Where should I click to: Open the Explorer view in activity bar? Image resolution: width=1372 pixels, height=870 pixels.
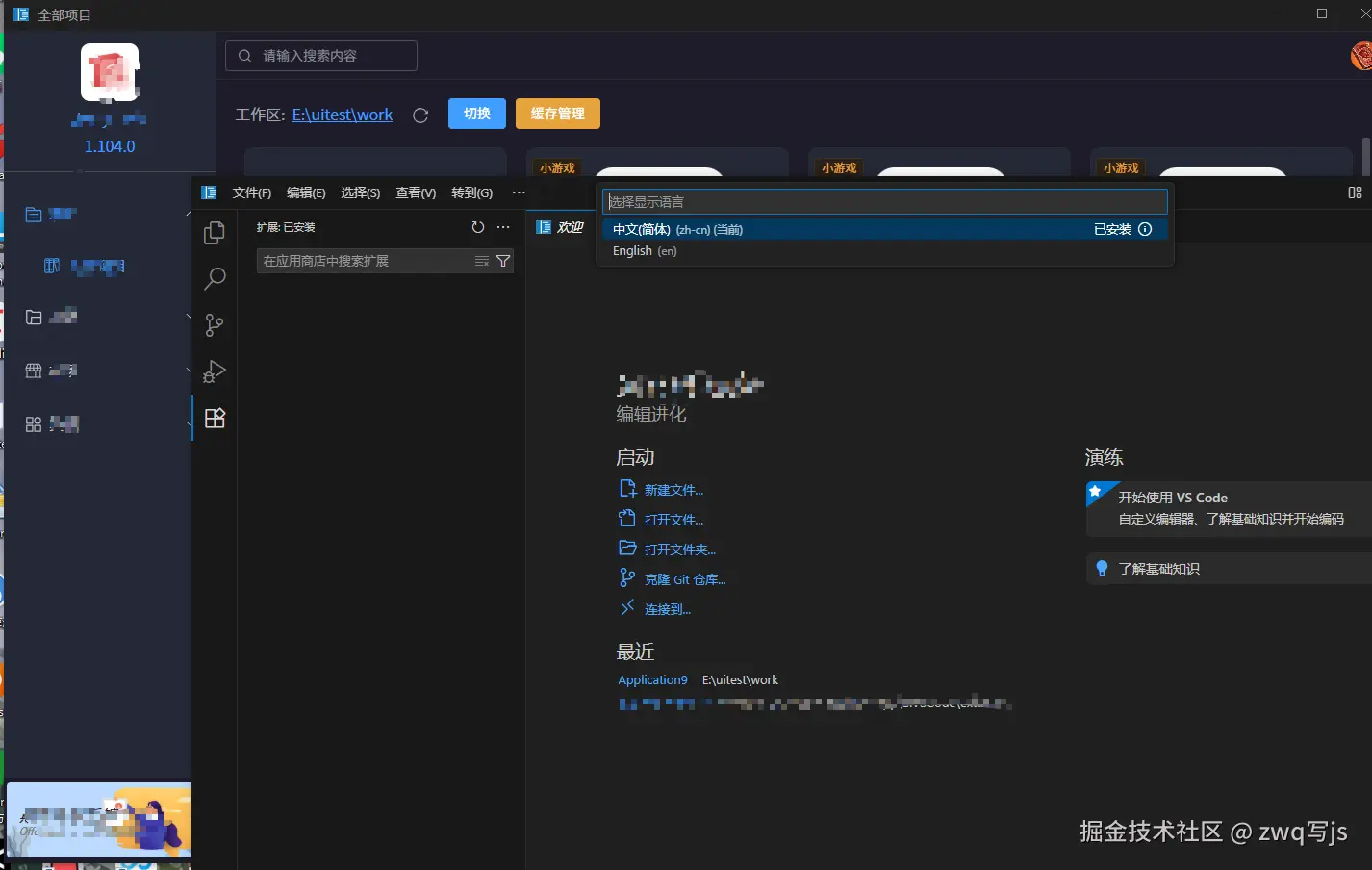point(215,233)
